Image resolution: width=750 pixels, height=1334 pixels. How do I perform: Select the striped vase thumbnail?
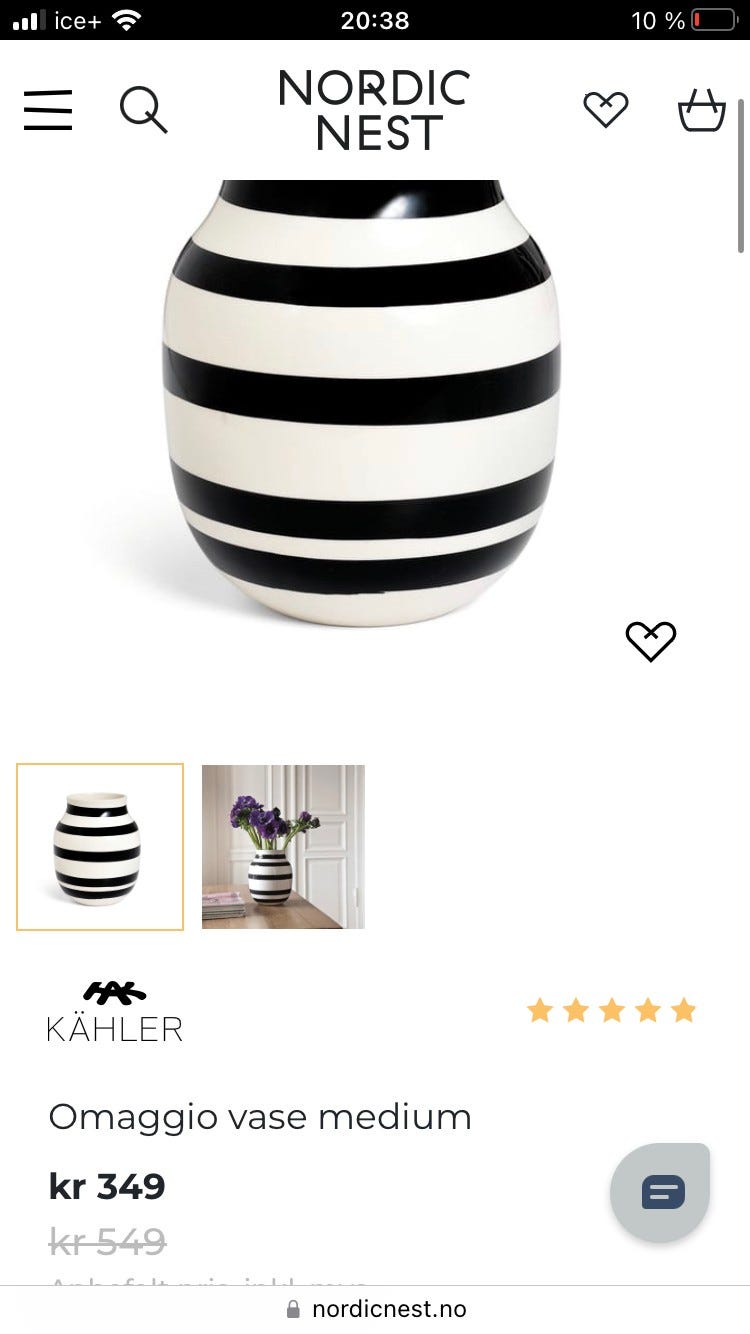point(100,847)
